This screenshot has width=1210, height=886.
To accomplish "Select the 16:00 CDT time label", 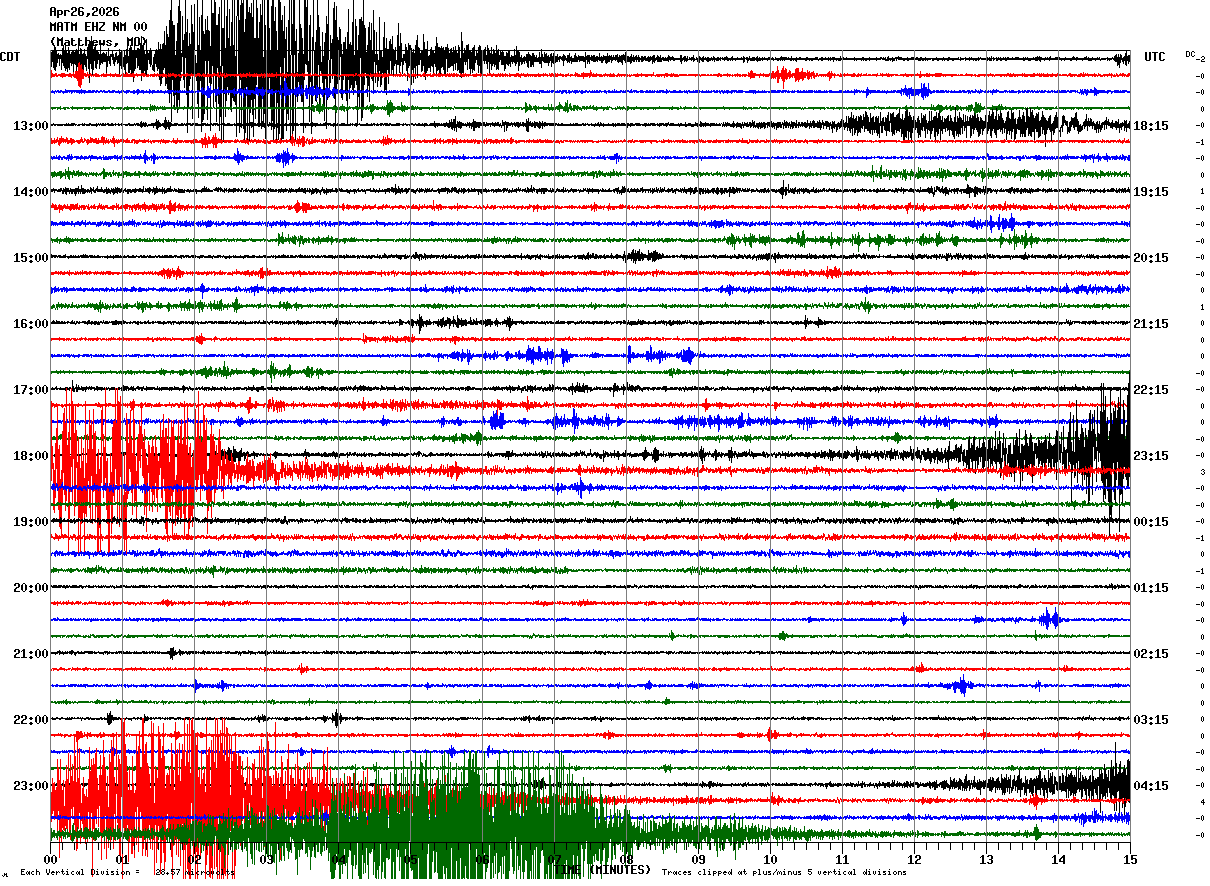I will point(31,324).
